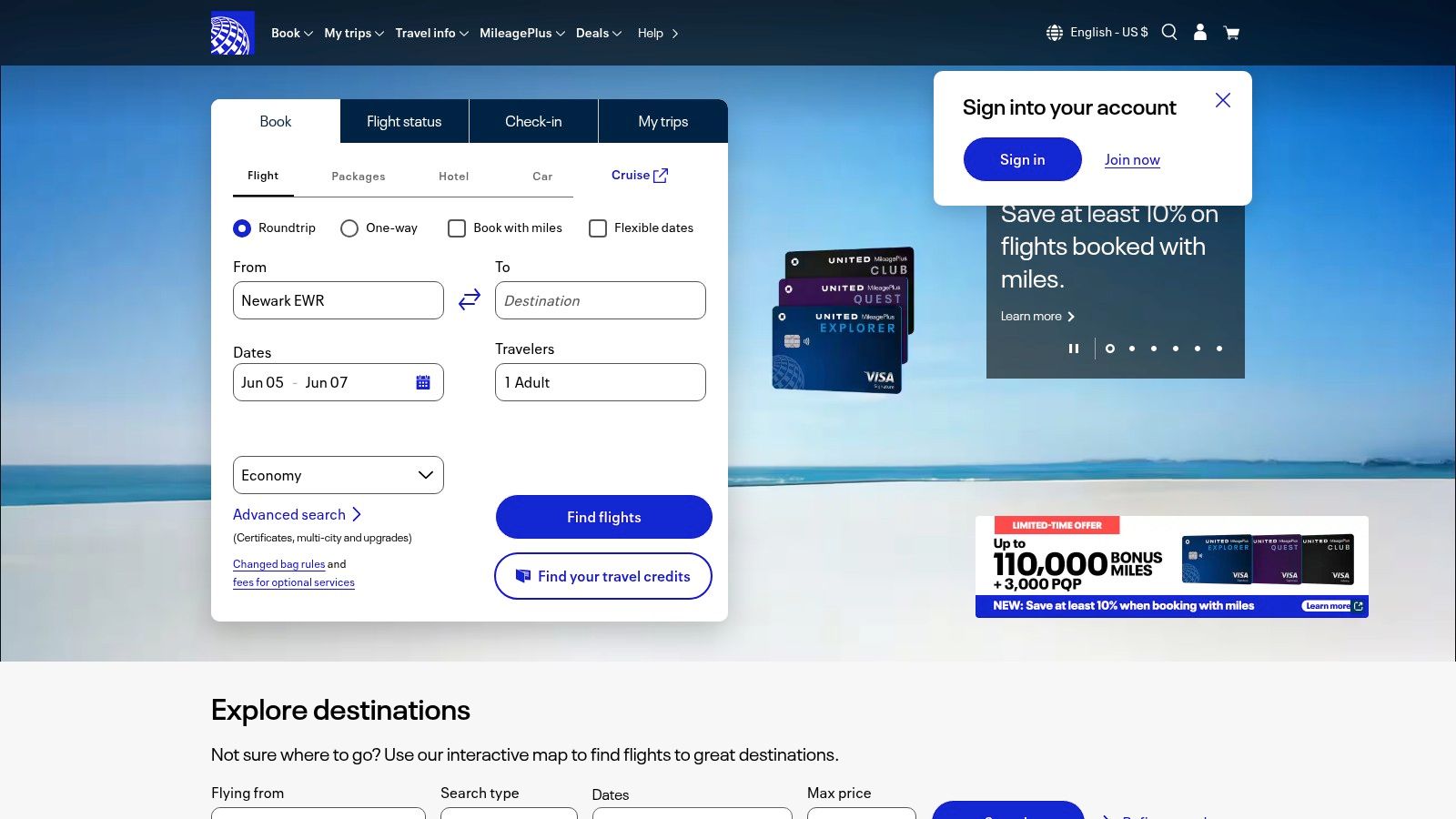Check the Flexible dates option

coord(598,228)
